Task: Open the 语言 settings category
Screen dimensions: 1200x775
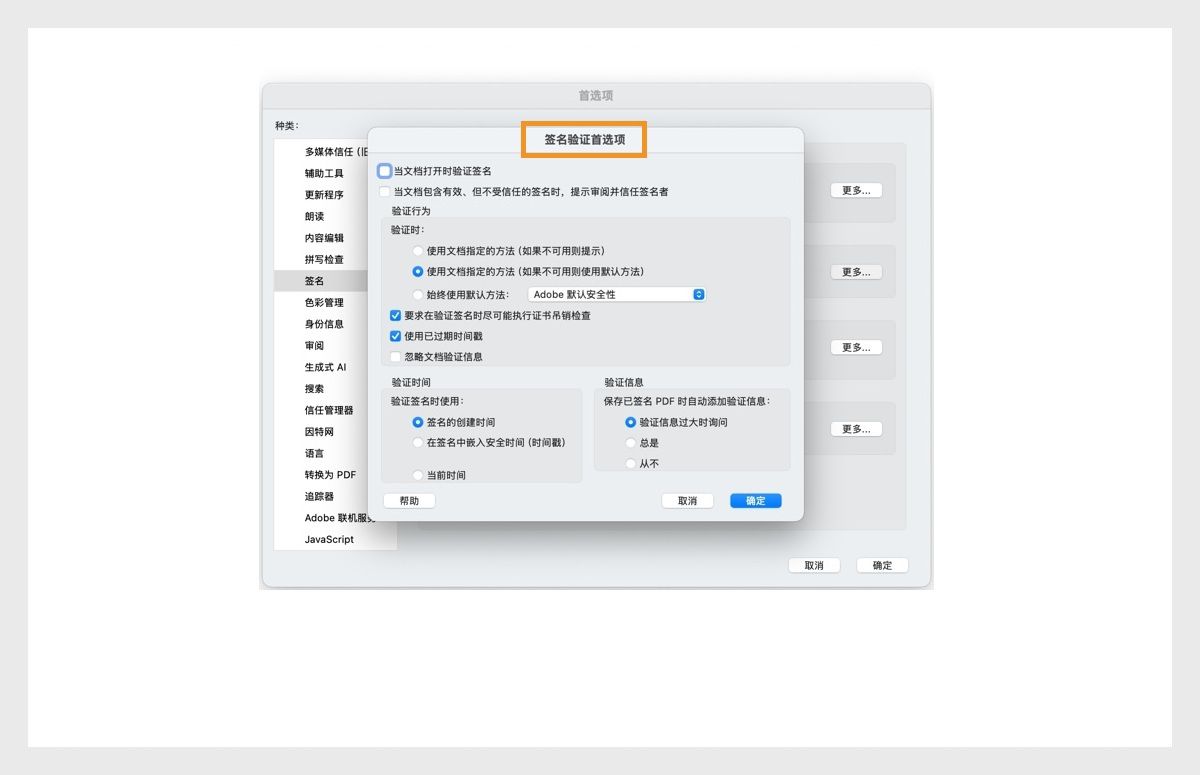Action: [x=315, y=453]
